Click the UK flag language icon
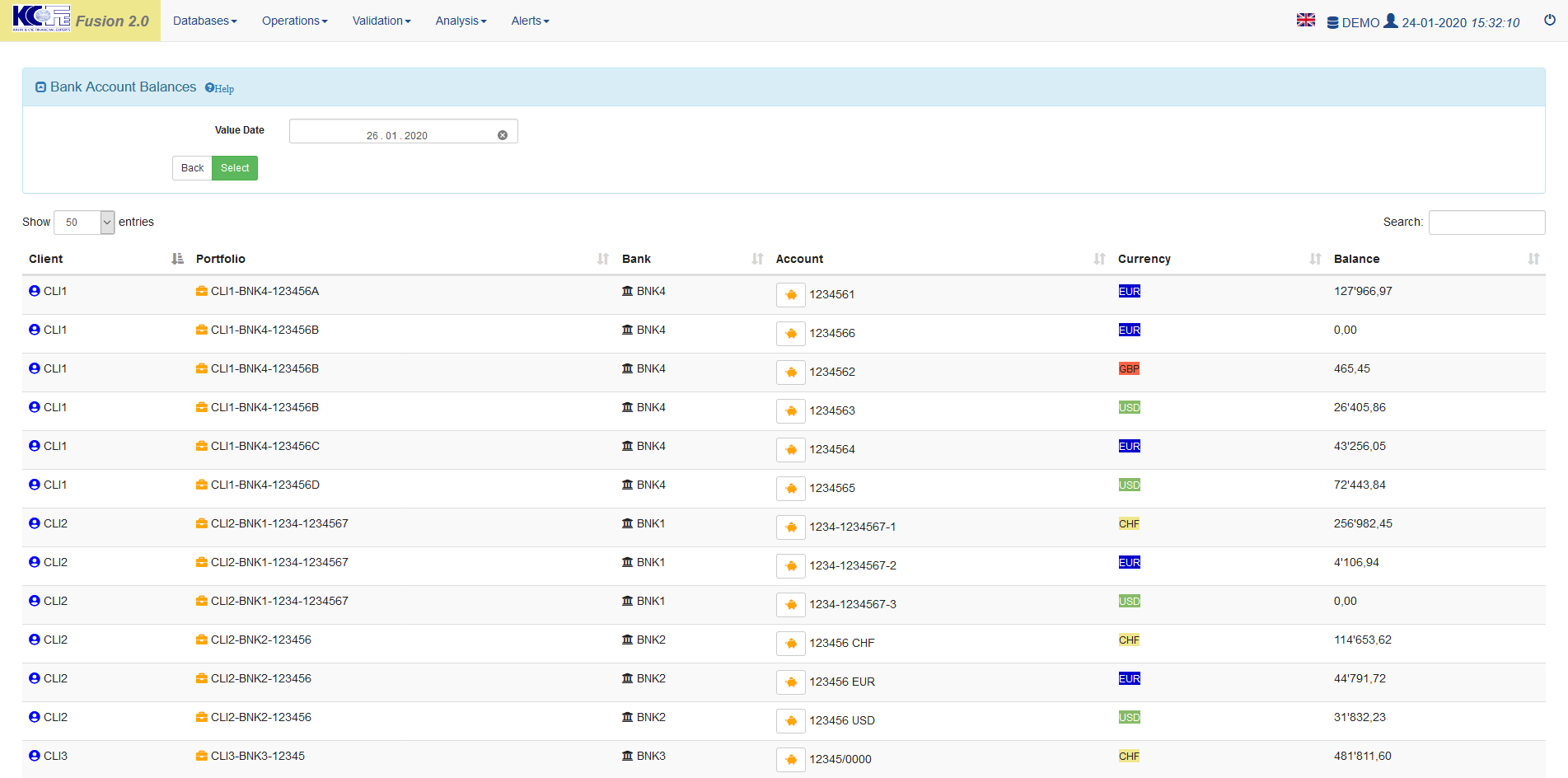The width and height of the screenshot is (1568, 778). (x=1305, y=21)
